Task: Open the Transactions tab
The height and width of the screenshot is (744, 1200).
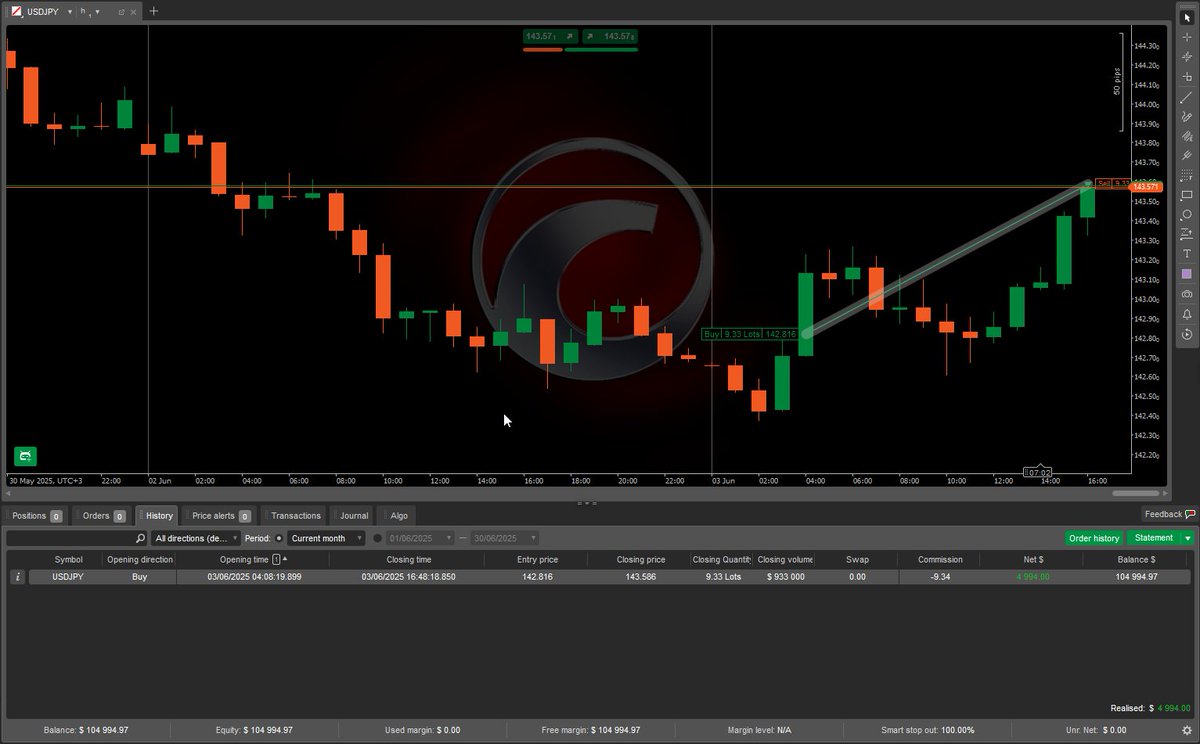Action: pyautogui.click(x=295, y=516)
